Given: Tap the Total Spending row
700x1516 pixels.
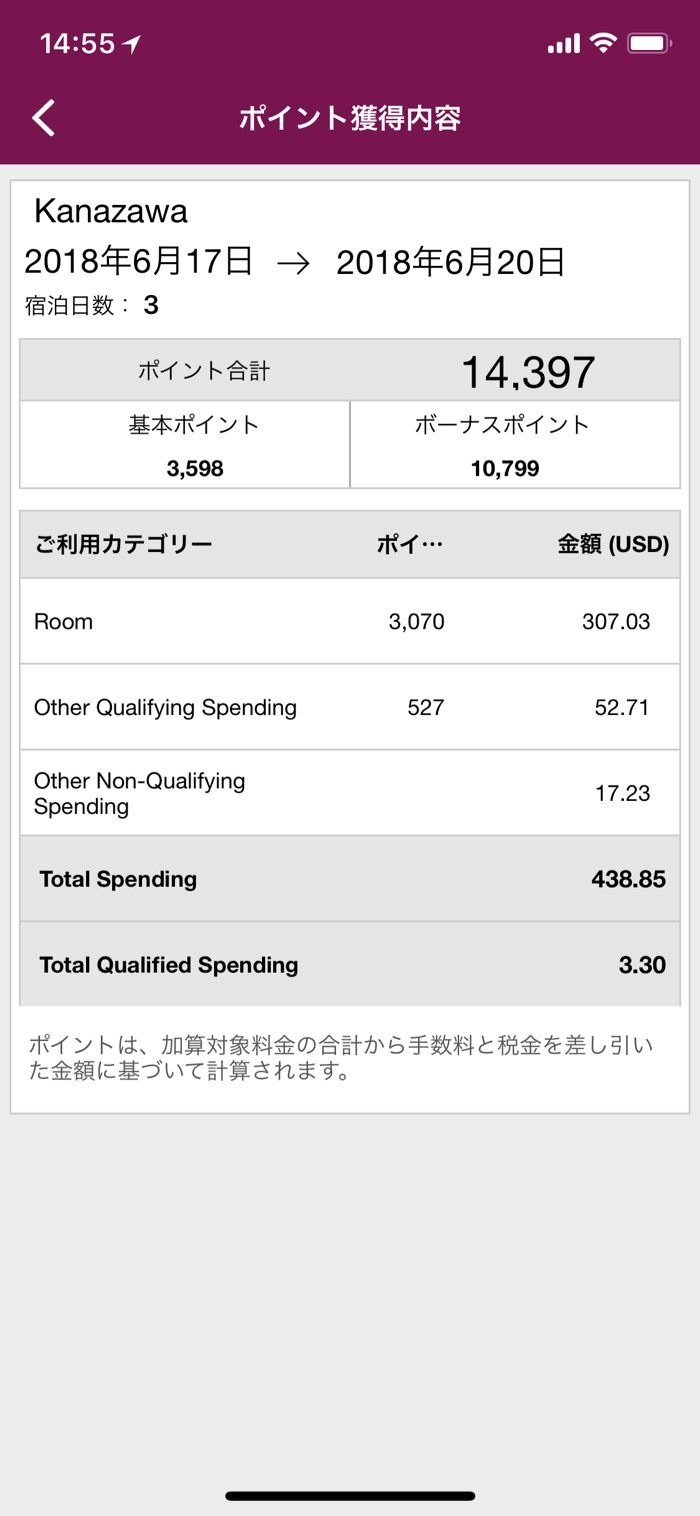Looking at the screenshot, I should click(x=350, y=880).
